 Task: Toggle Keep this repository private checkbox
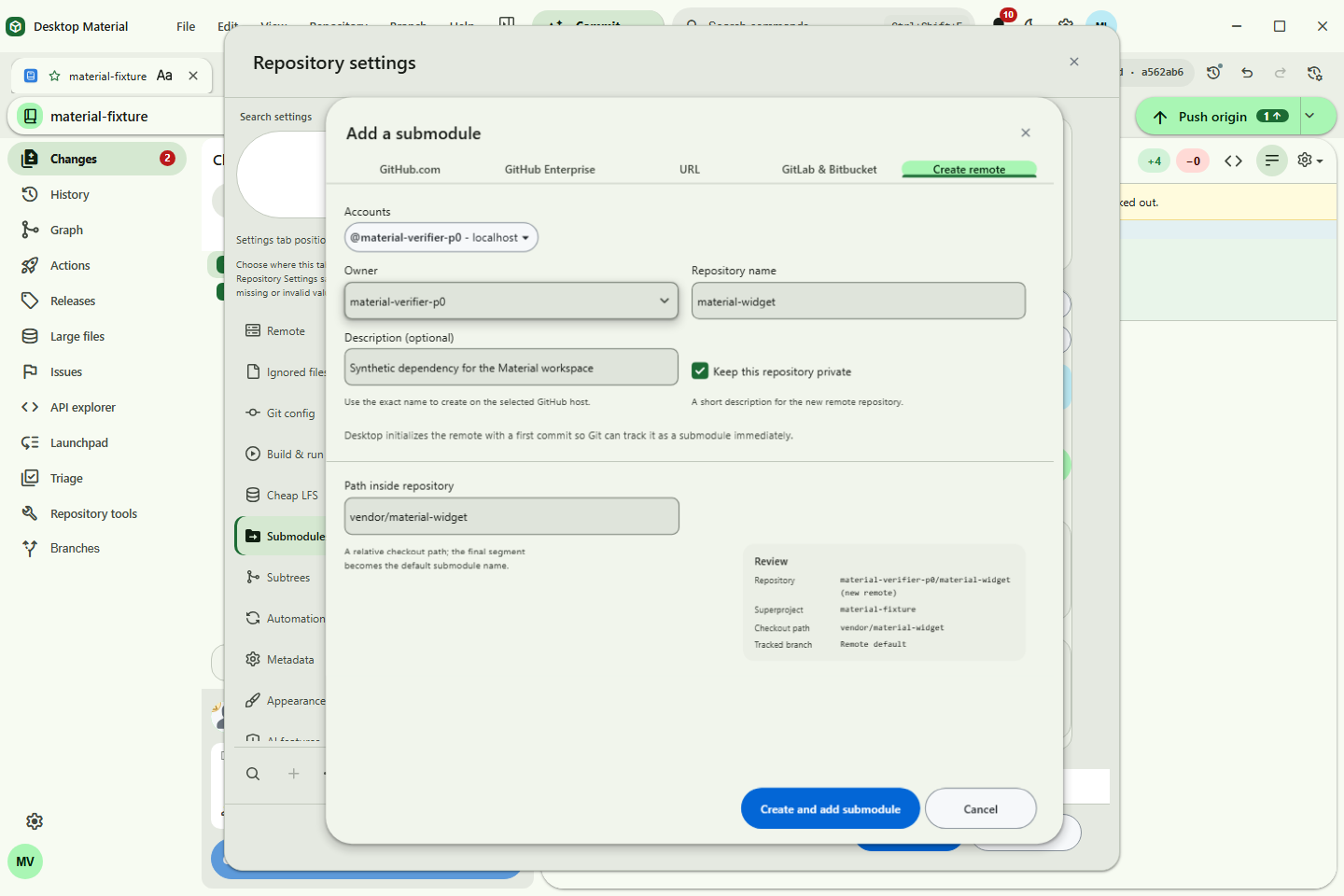click(x=700, y=371)
